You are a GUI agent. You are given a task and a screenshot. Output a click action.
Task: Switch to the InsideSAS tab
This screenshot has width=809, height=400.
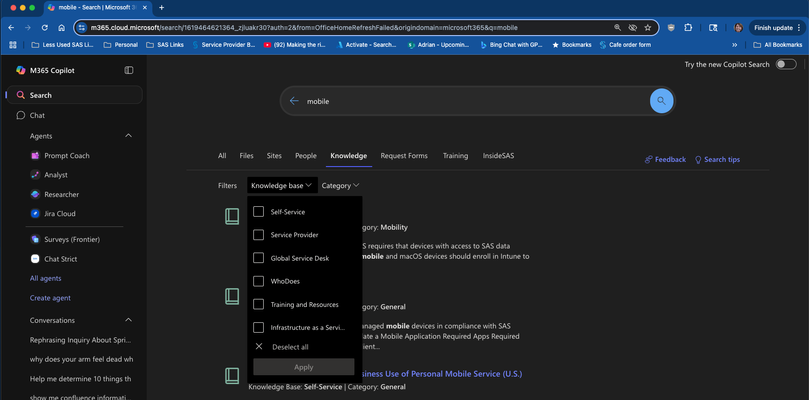[498, 155]
